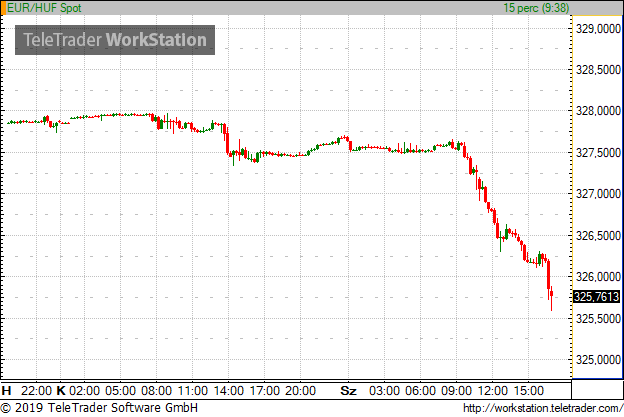624x417 pixels.
Task: Click the 329,0000 price axis label
Action: pos(598,29)
